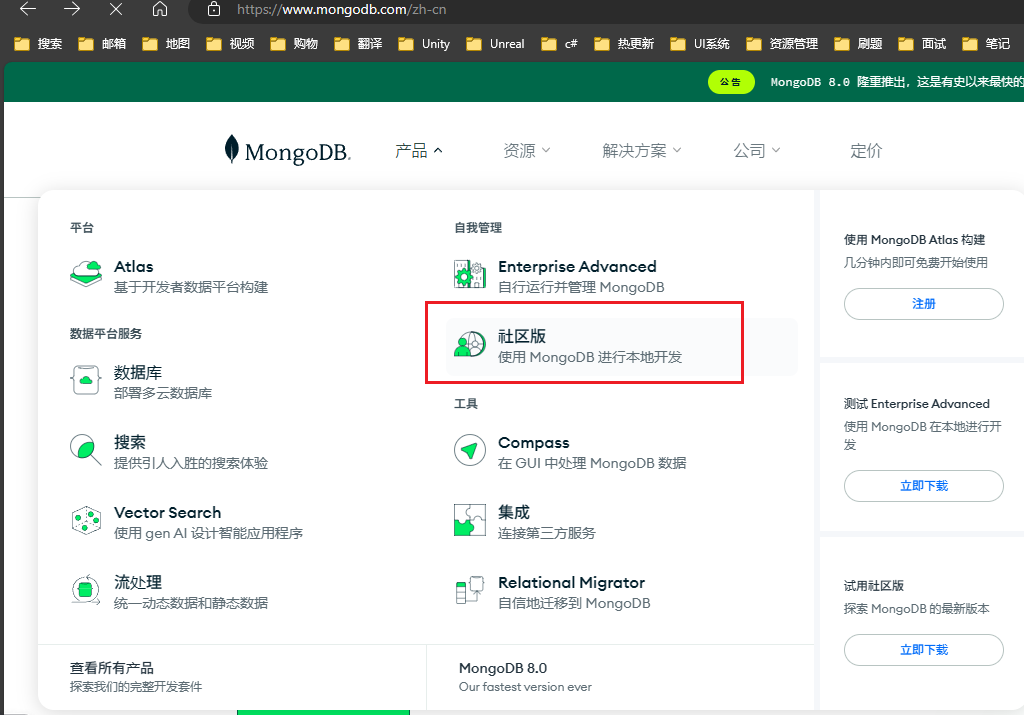The width and height of the screenshot is (1024, 715).
Task: Click the 流处理 stream processing icon
Action: coord(86,591)
